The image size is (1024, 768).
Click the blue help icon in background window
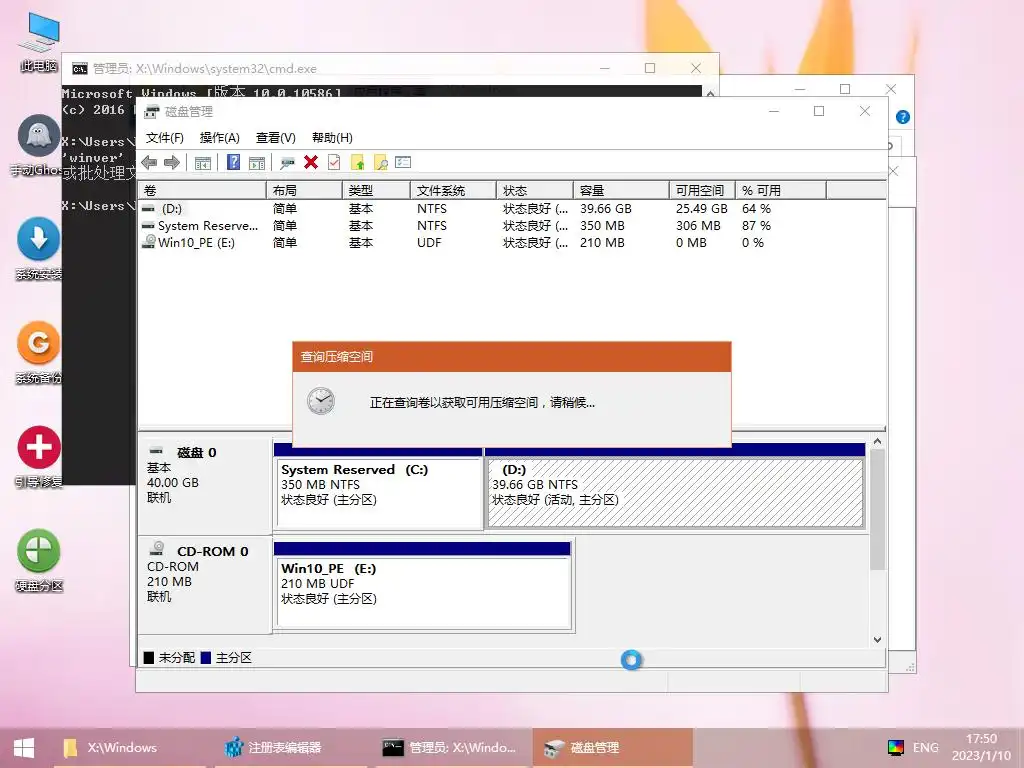click(x=903, y=117)
